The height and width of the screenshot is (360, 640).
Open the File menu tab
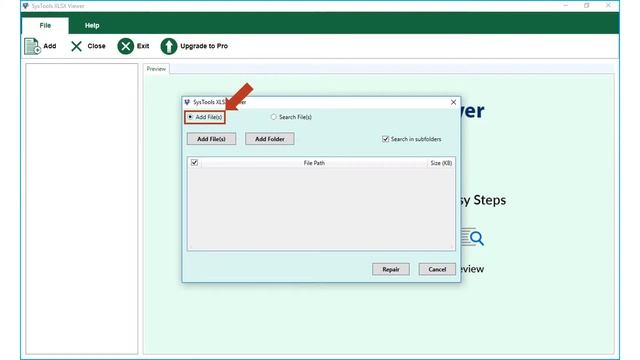tap(45, 25)
